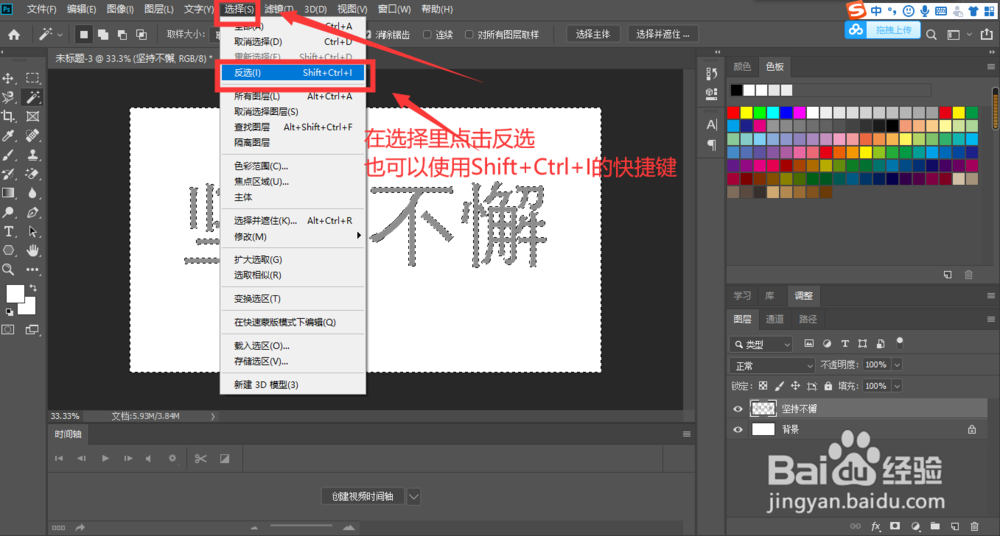Select the Crop tool

click(8, 116)
